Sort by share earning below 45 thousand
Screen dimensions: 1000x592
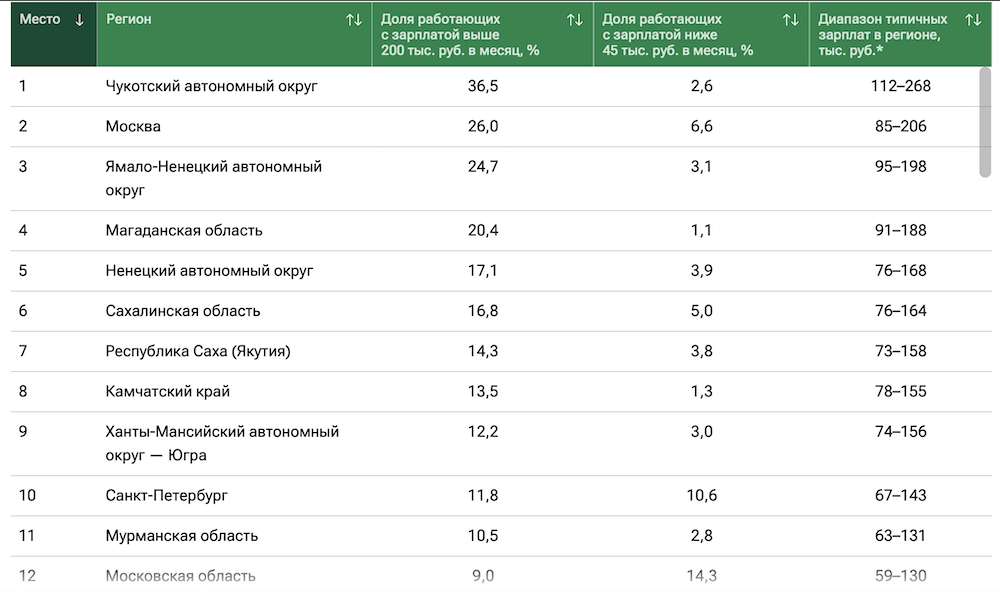pos(790,20)
